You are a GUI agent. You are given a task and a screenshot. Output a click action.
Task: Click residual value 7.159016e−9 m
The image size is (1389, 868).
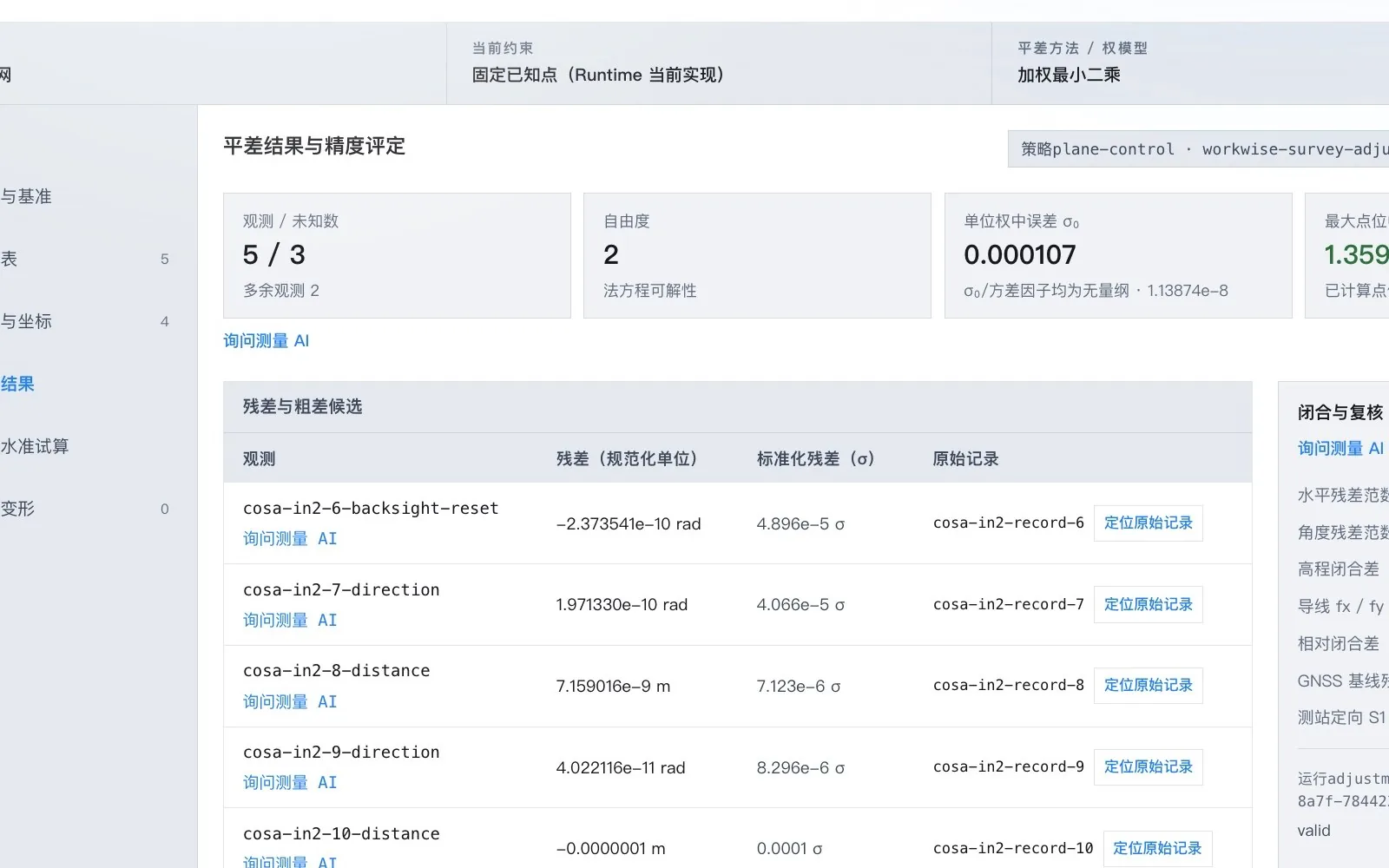[x=613, y=686]
